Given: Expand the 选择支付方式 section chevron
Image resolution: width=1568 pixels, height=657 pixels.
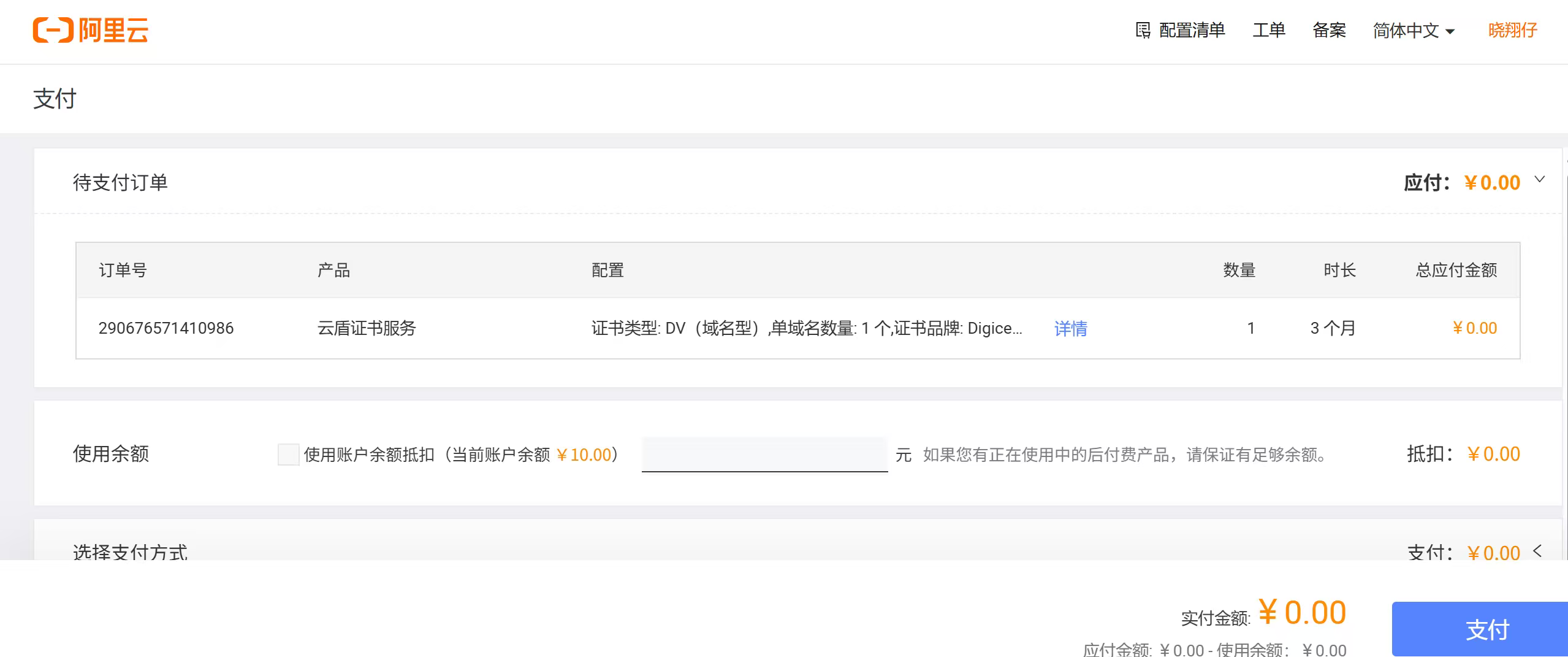Looking at the screenshot, I should 1537,551.
